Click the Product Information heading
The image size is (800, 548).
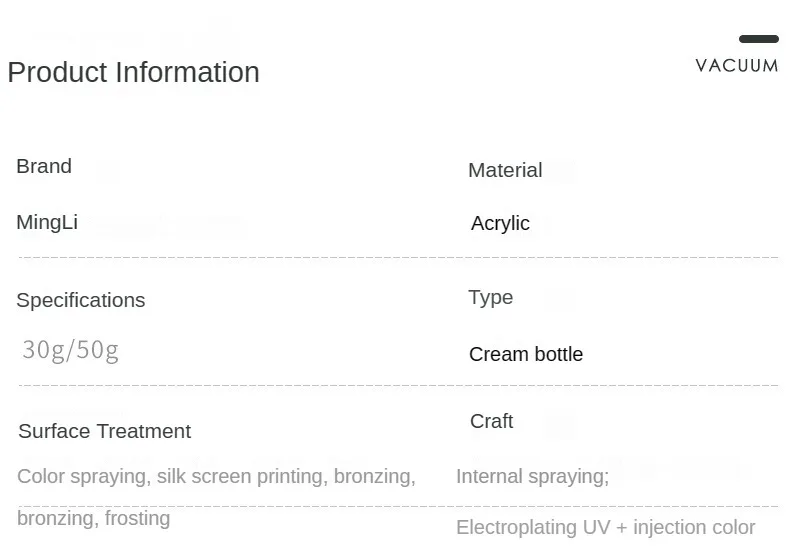coord(134,72)
